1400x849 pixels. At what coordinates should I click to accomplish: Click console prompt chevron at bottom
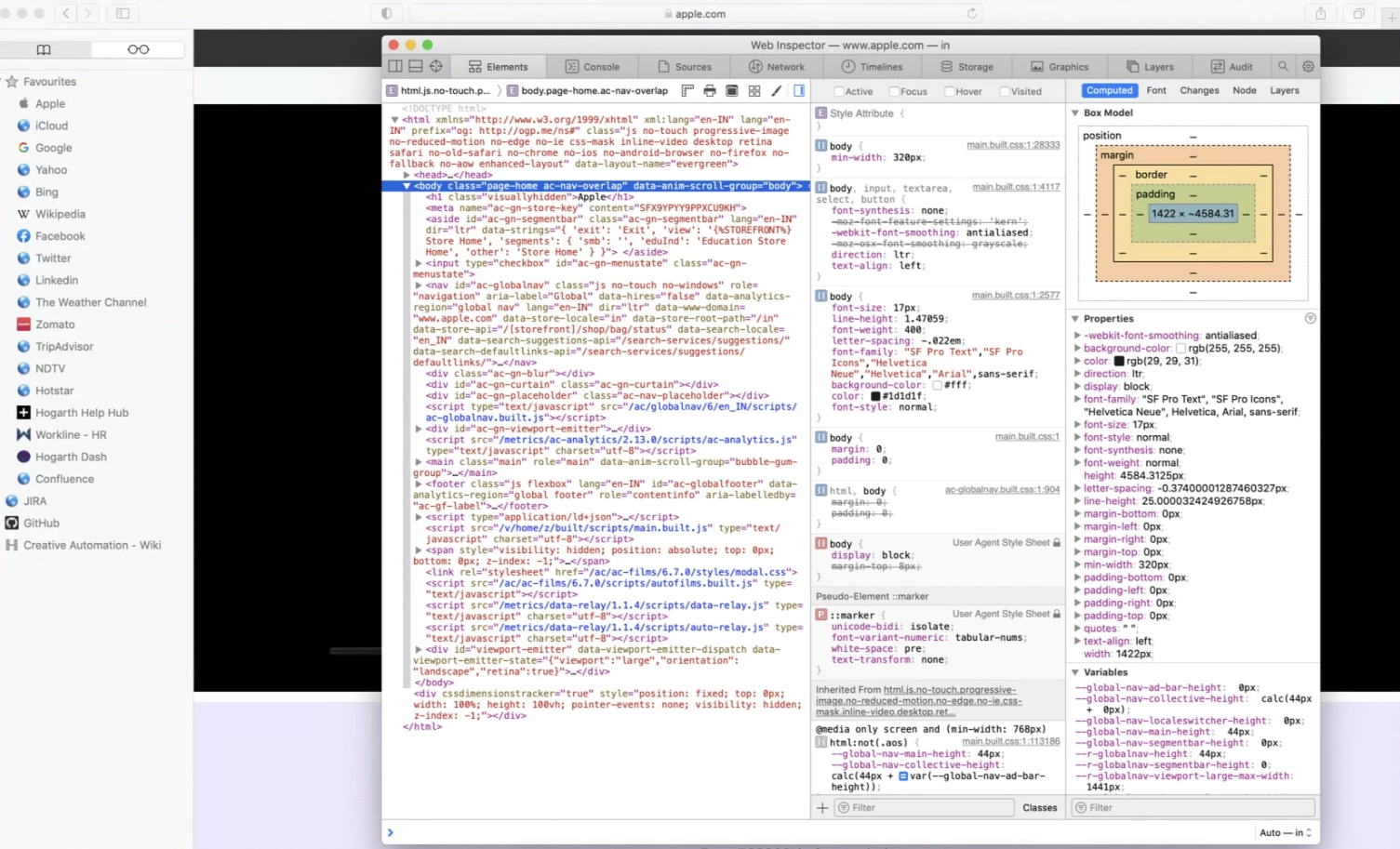(x=390, y=832)
